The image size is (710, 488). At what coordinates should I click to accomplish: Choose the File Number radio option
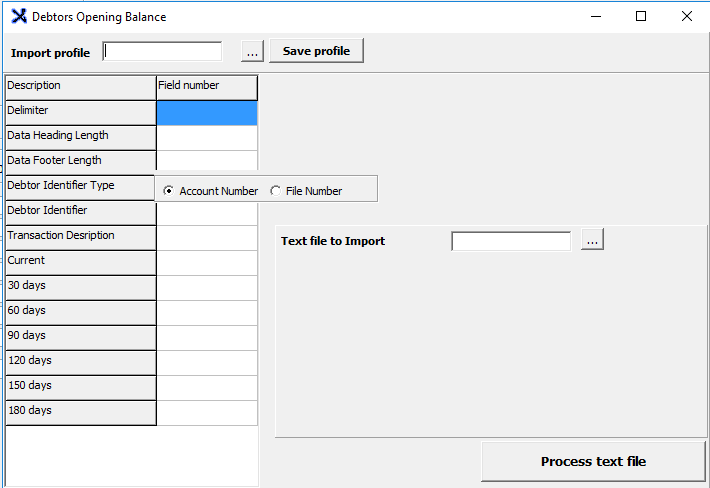276,191
